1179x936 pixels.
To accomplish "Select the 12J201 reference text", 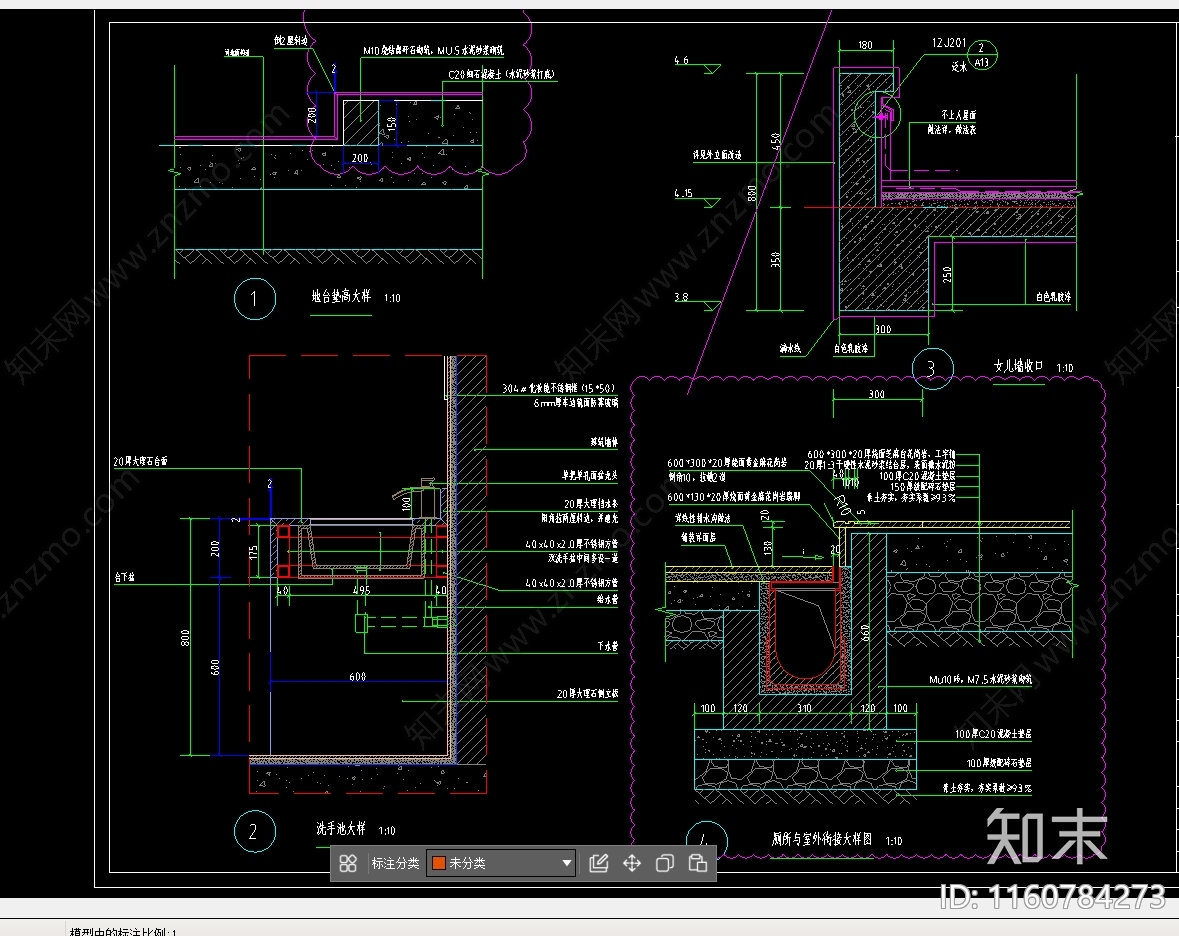I will click(x=949, y=43).
